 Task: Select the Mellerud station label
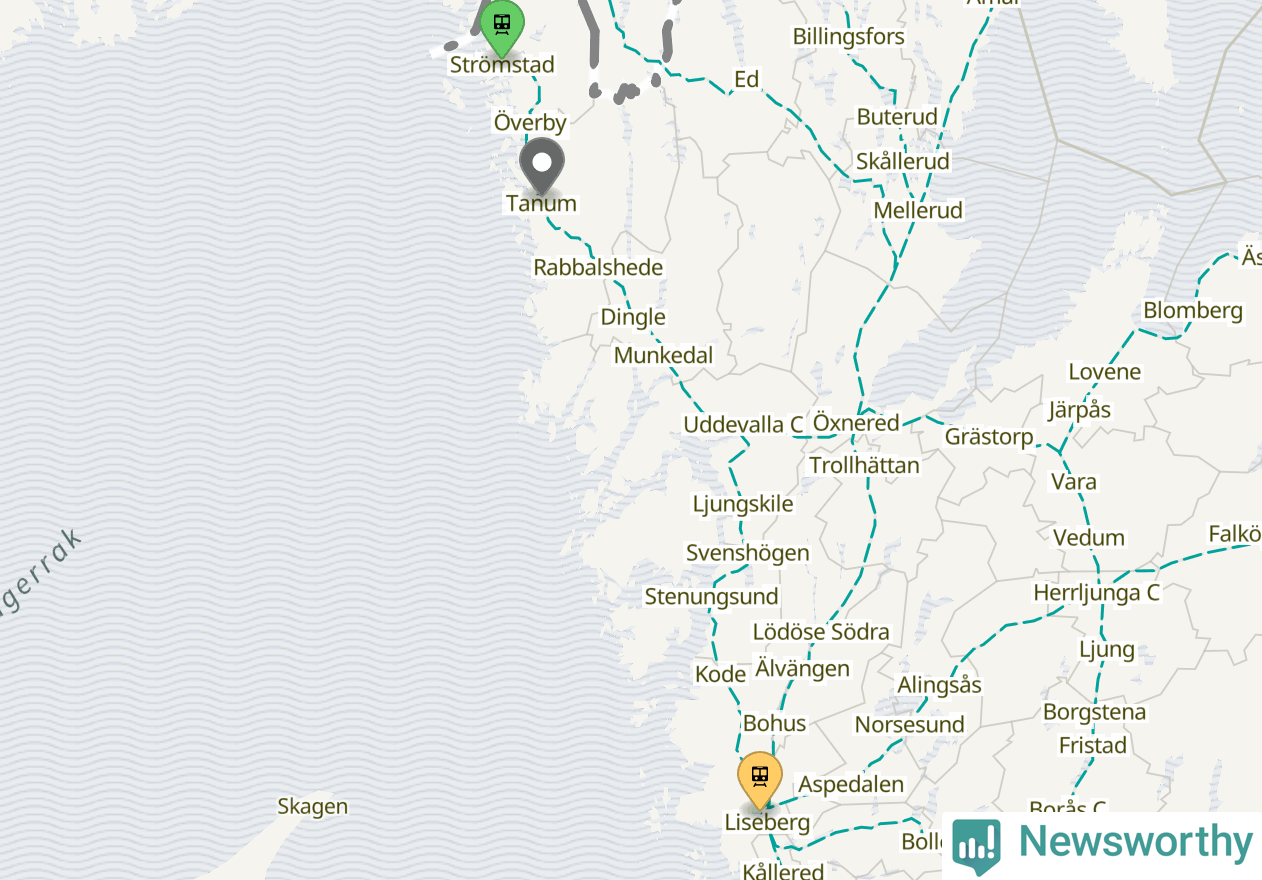pos(918,210)
